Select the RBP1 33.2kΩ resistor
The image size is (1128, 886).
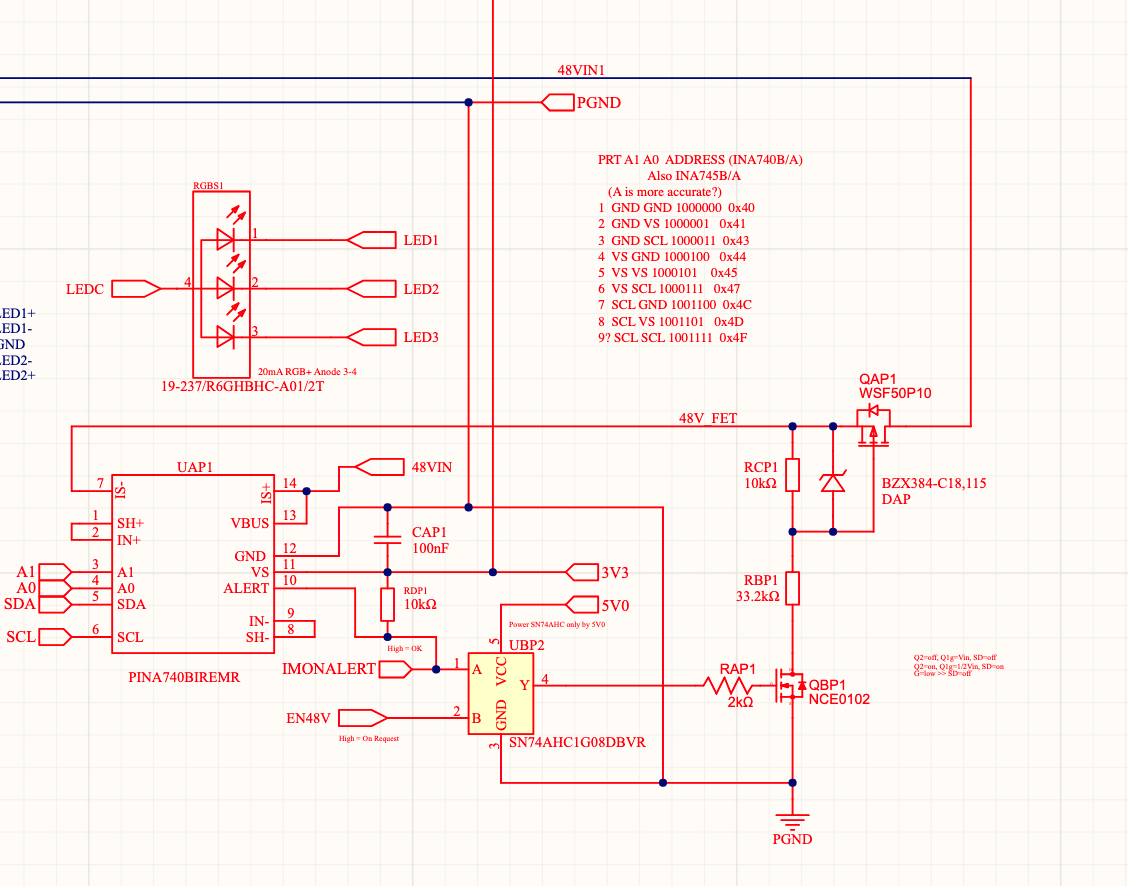tap(791, 589)
